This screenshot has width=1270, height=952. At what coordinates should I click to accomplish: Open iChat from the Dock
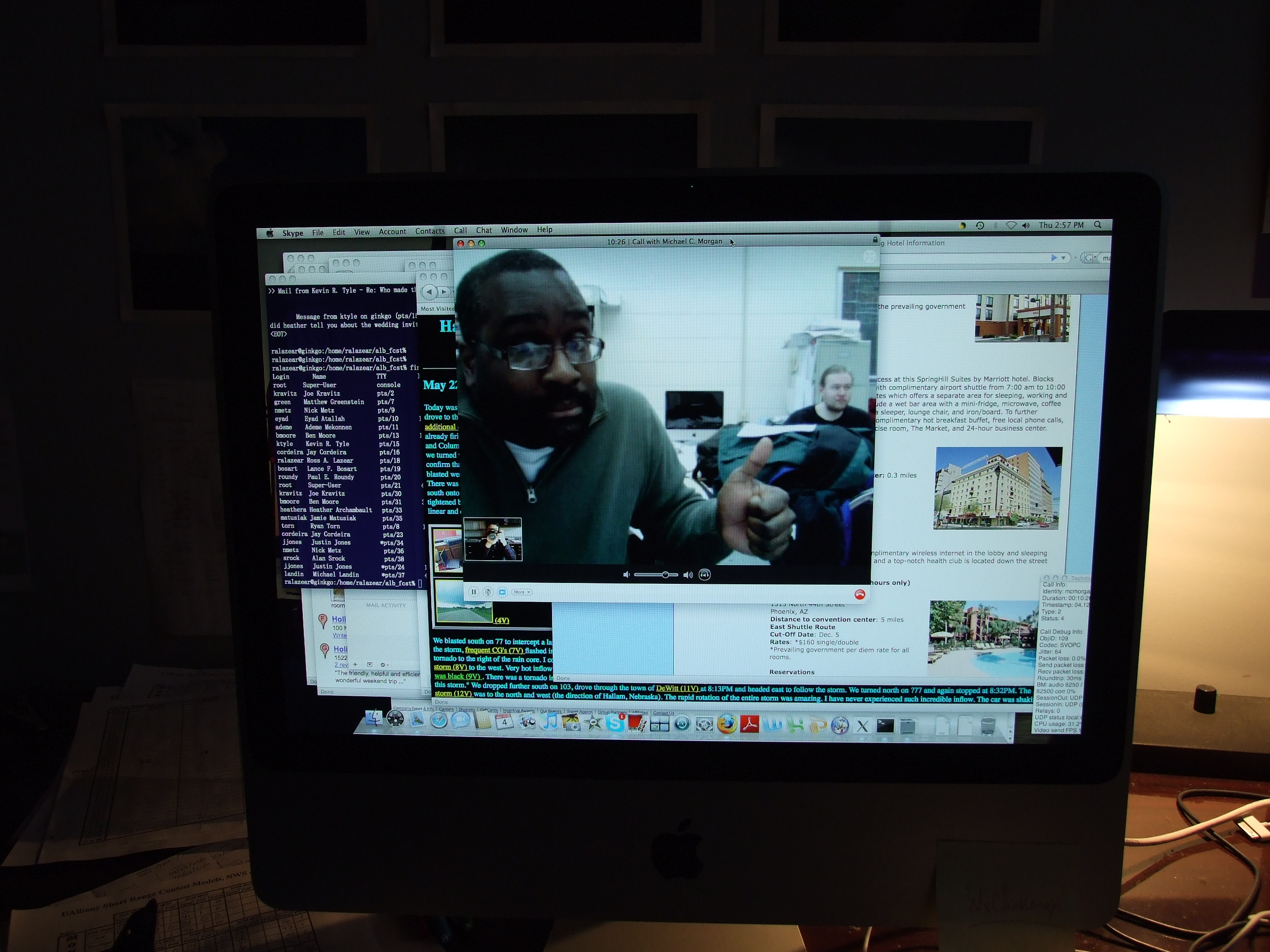(461, 721)
